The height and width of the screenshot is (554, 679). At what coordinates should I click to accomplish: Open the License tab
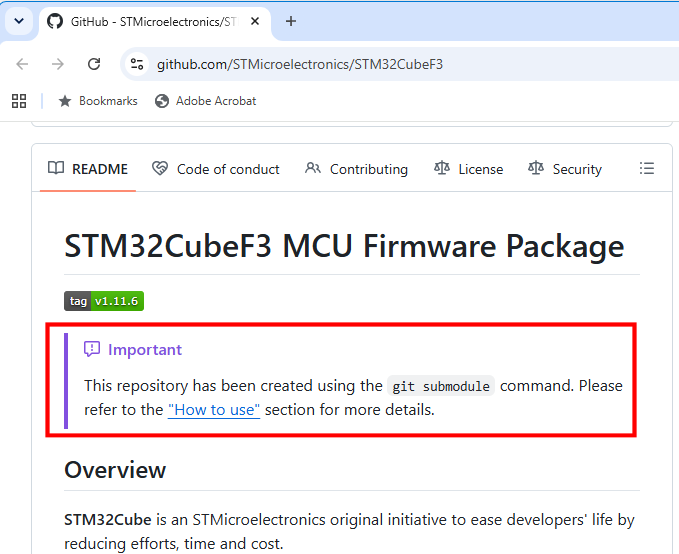coord(469,169)
